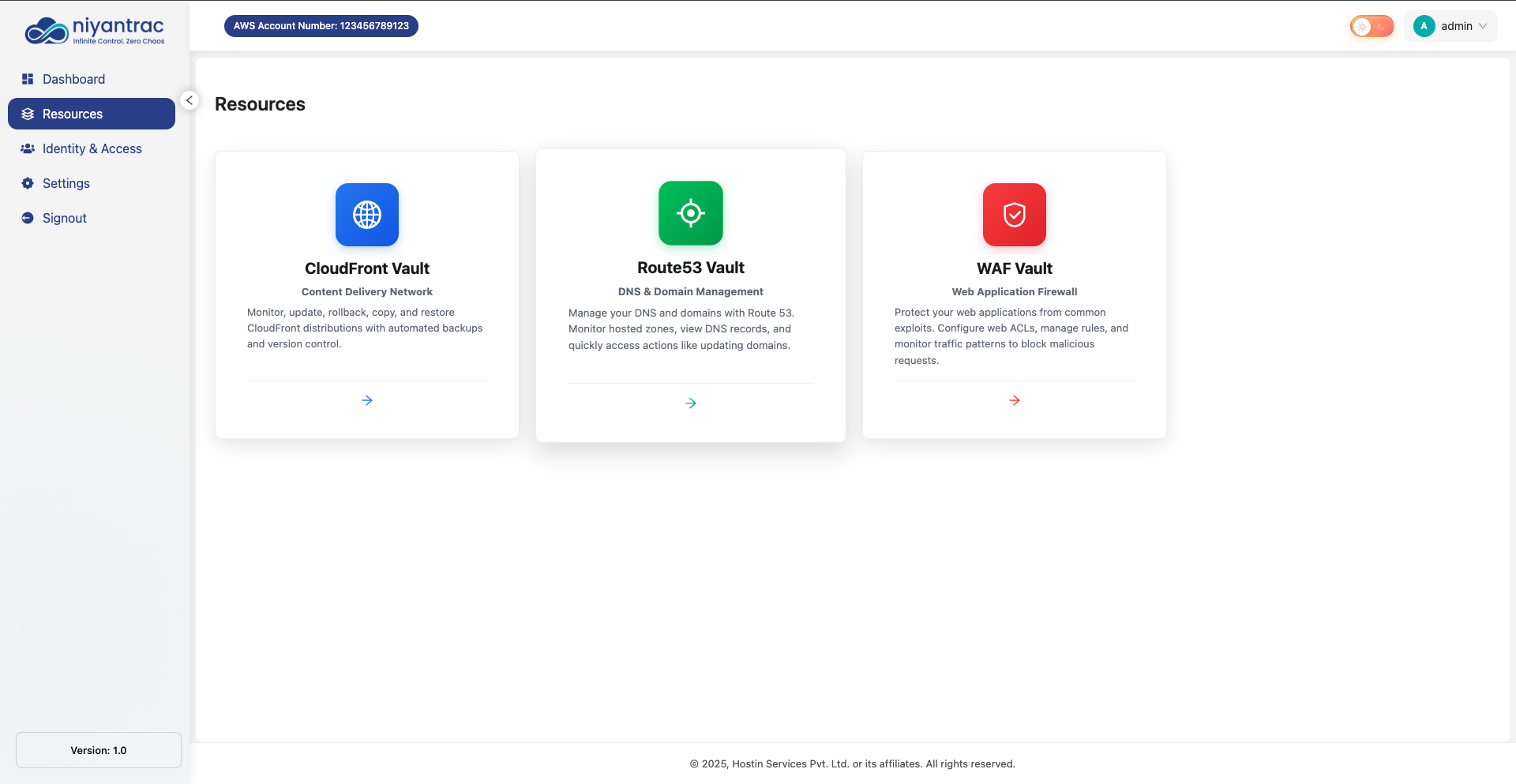Click the niyantrac logo

tap(95, 31)
